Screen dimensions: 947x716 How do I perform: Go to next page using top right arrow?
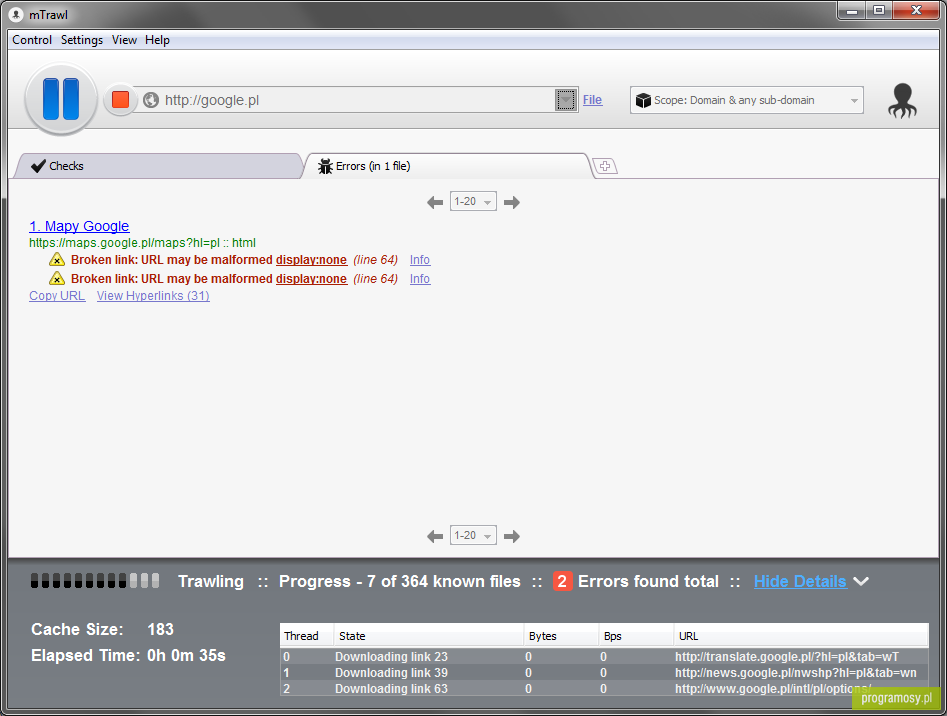coord(512,202)
